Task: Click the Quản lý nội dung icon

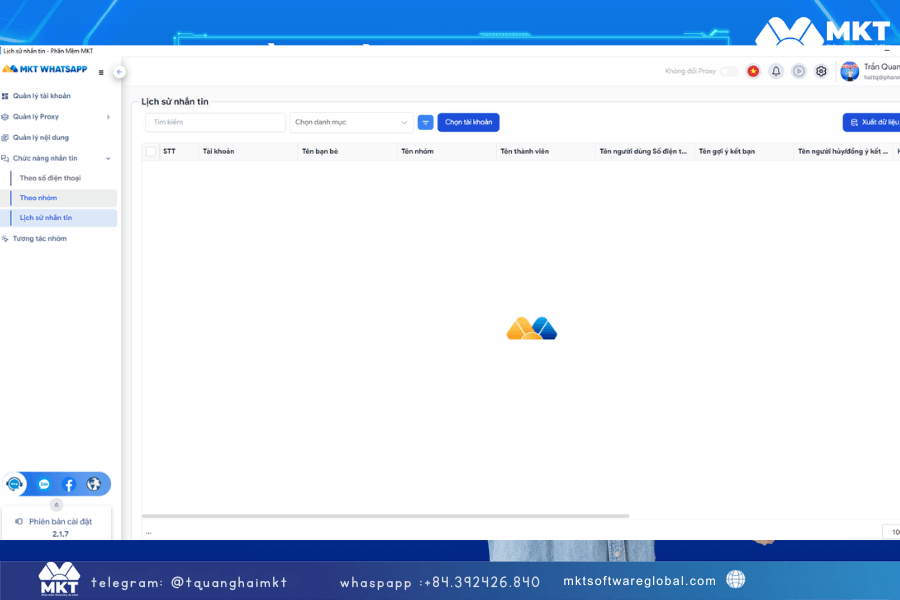Action: pos(5,138)
